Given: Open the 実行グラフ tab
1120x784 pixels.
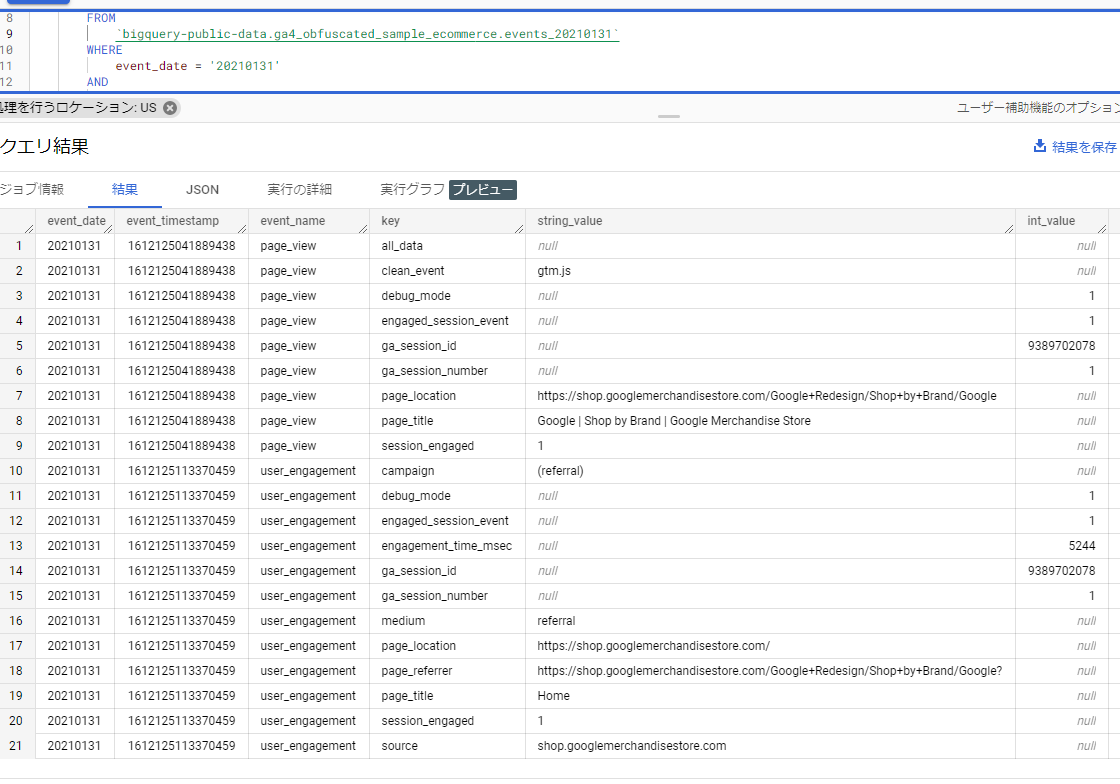Looking at the screenshot, I should click(x=412, y=189).
